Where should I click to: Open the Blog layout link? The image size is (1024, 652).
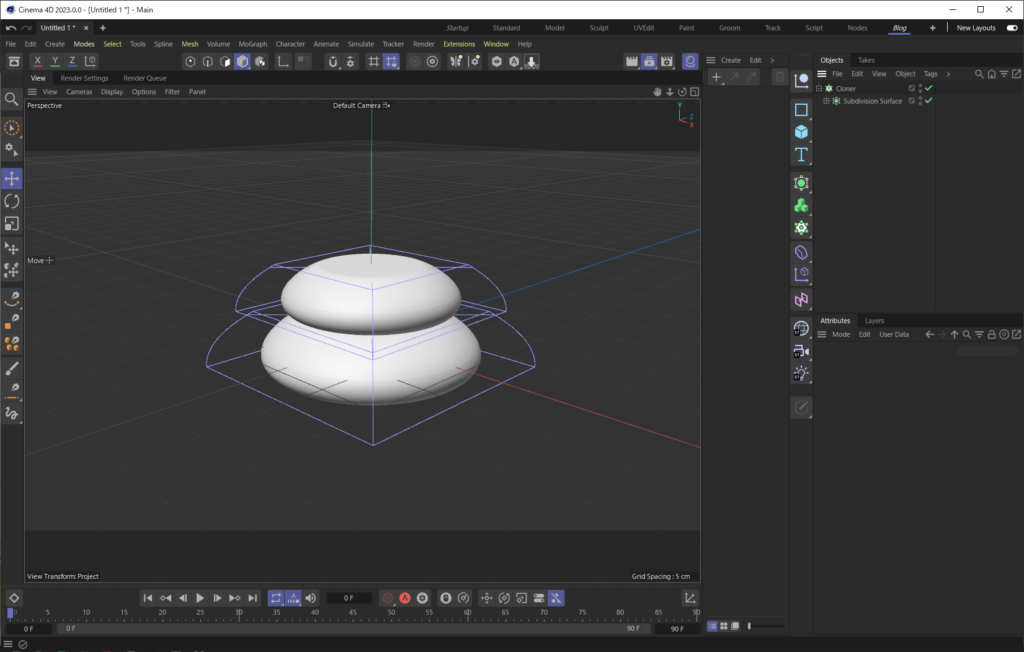coord(899,27)
